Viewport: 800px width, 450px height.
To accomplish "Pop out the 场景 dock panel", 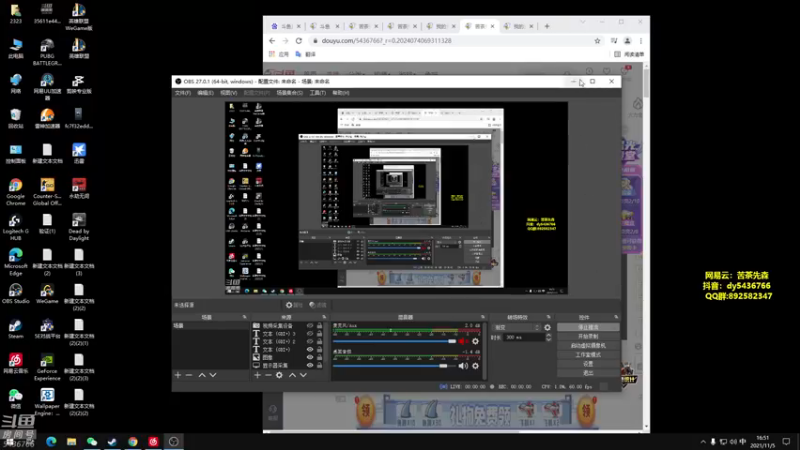I will 244,317.
